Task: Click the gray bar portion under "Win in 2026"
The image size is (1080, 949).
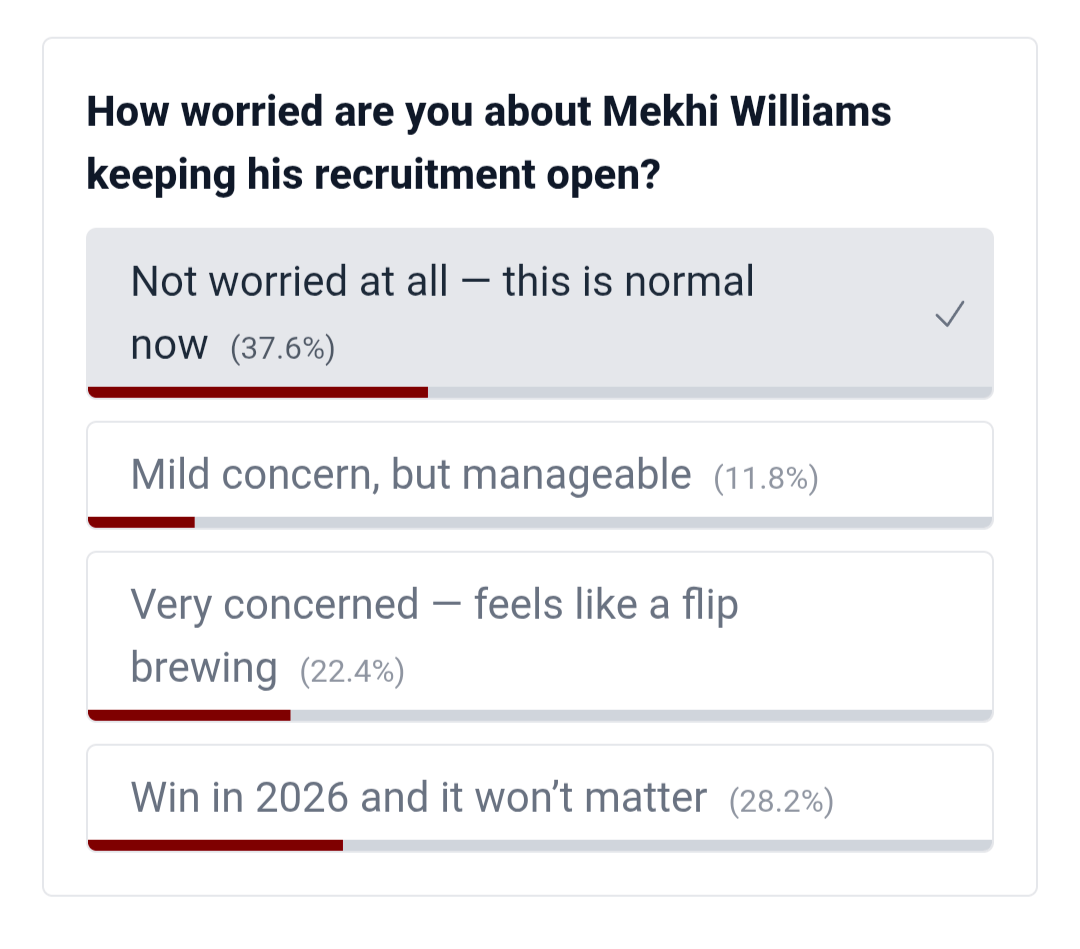Action: [666, 845]
